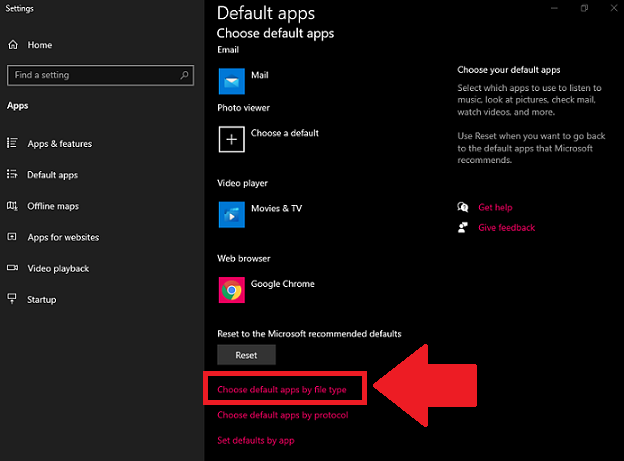Click the Home icon in sidebar
Image resolution: width=624 pixels, height=461 pixels.
(13, 45)
